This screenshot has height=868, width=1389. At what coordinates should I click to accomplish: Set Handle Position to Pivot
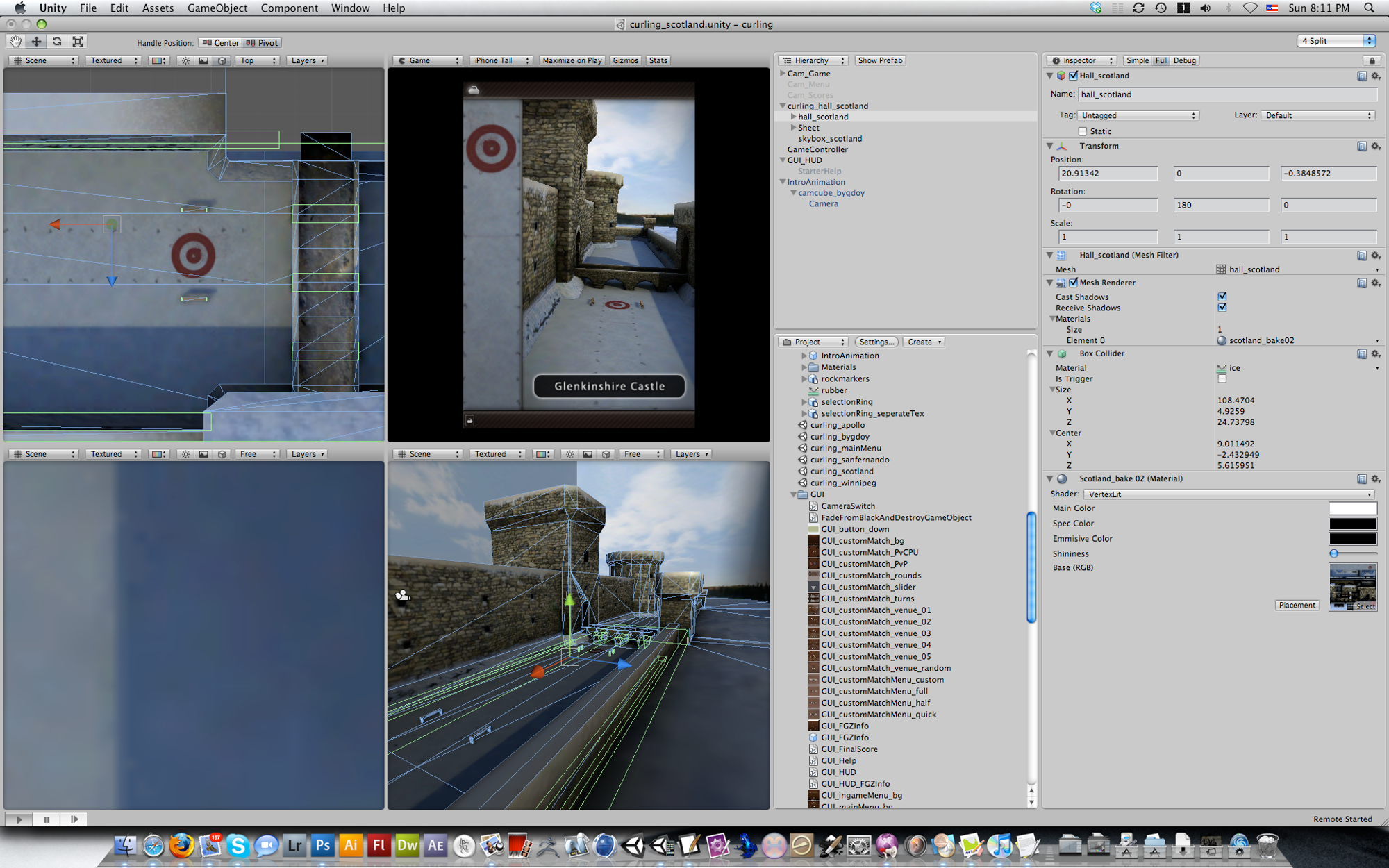pos(262,43)
